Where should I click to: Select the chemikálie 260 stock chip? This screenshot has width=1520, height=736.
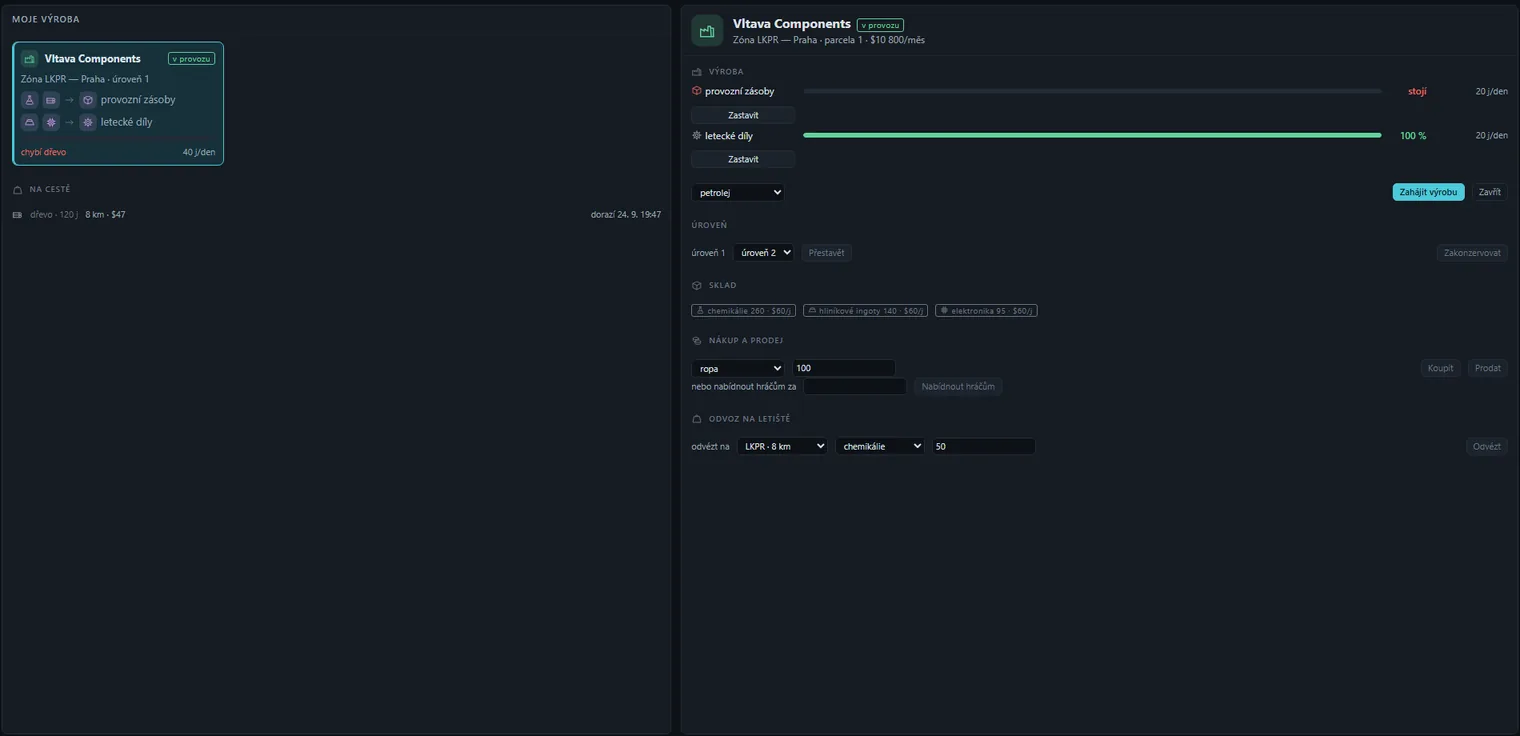(x=744, y=311)
